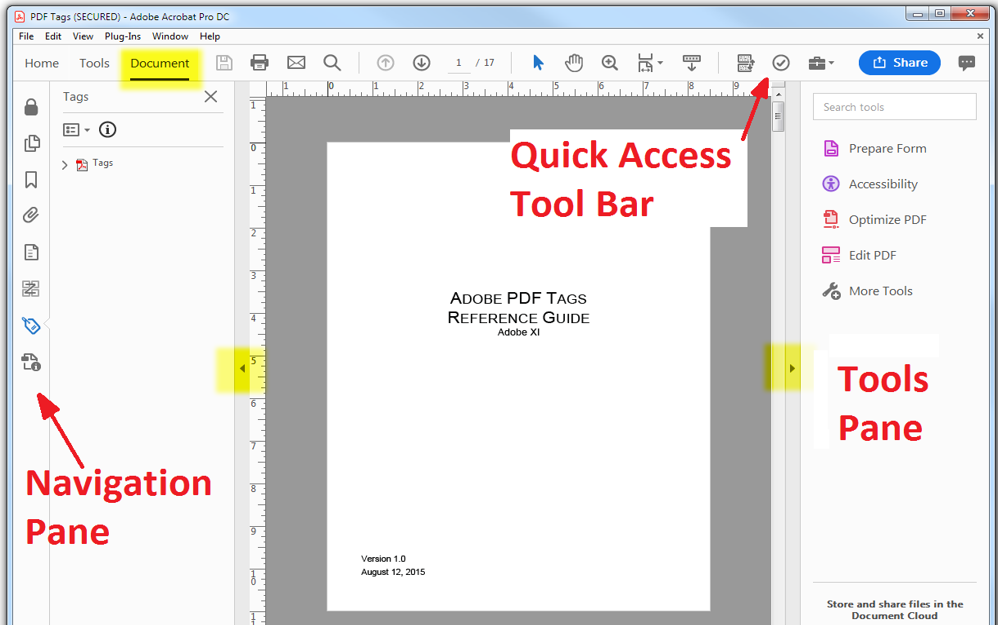Open the Marquee Zoom dropdown arrow
The image size is (998, 625).
660,63
